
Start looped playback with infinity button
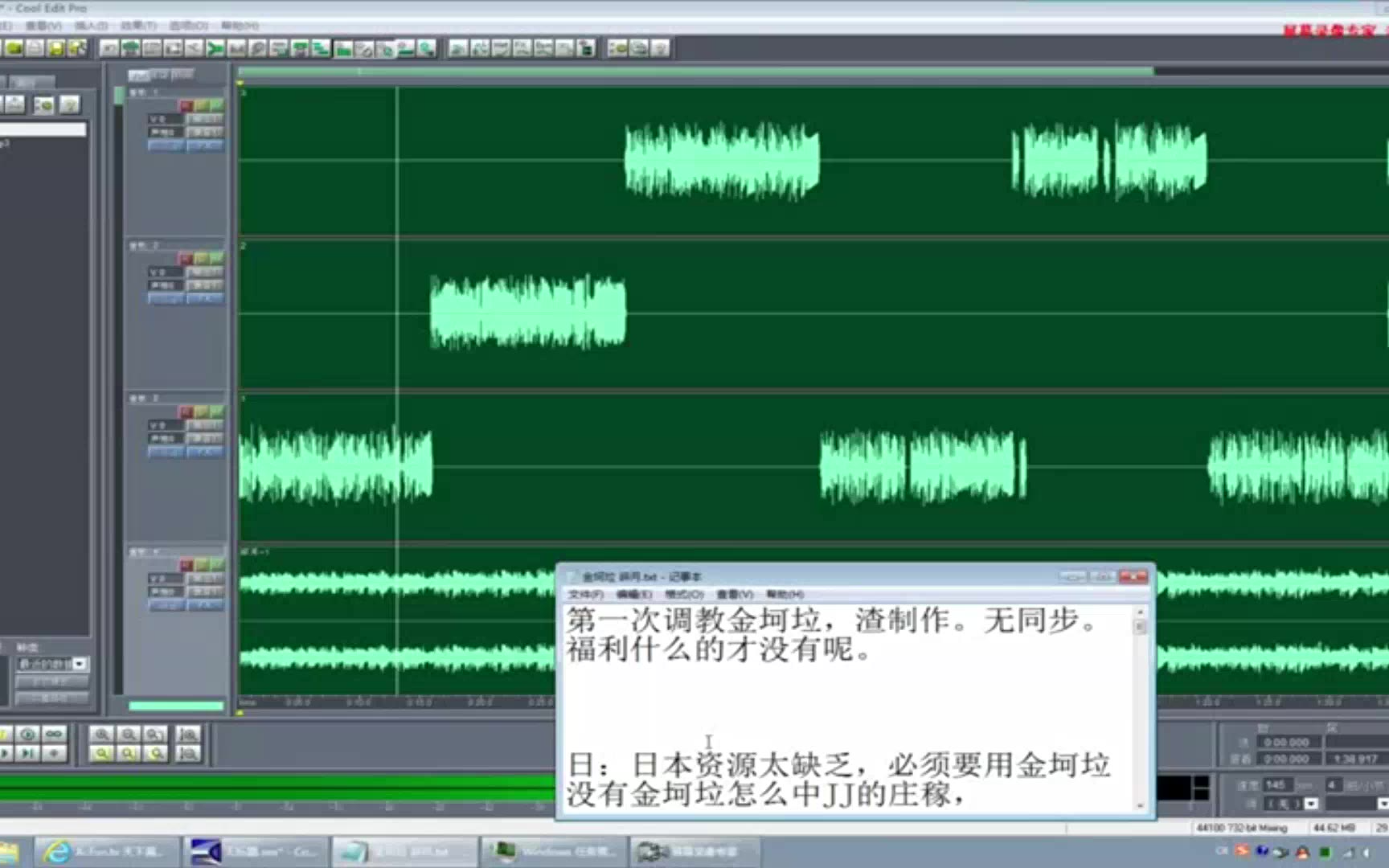[54, 734]
